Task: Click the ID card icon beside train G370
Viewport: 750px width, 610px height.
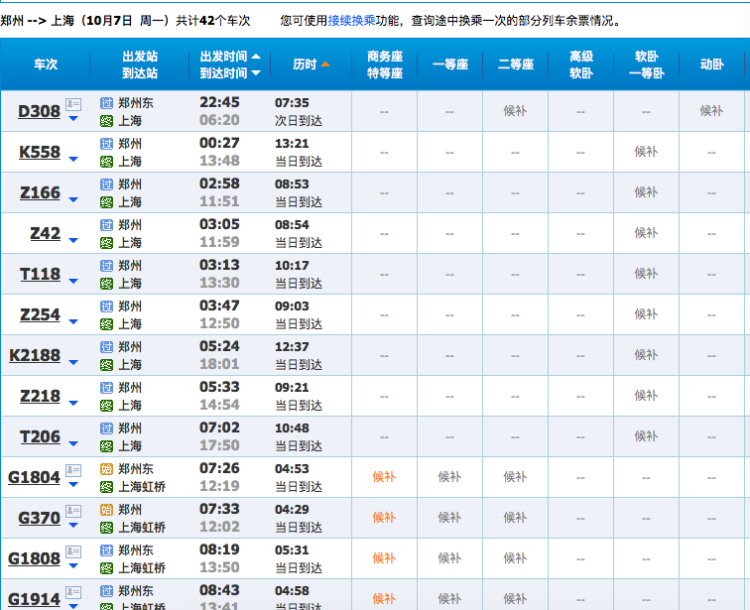Action: click(x=73, y=511)
